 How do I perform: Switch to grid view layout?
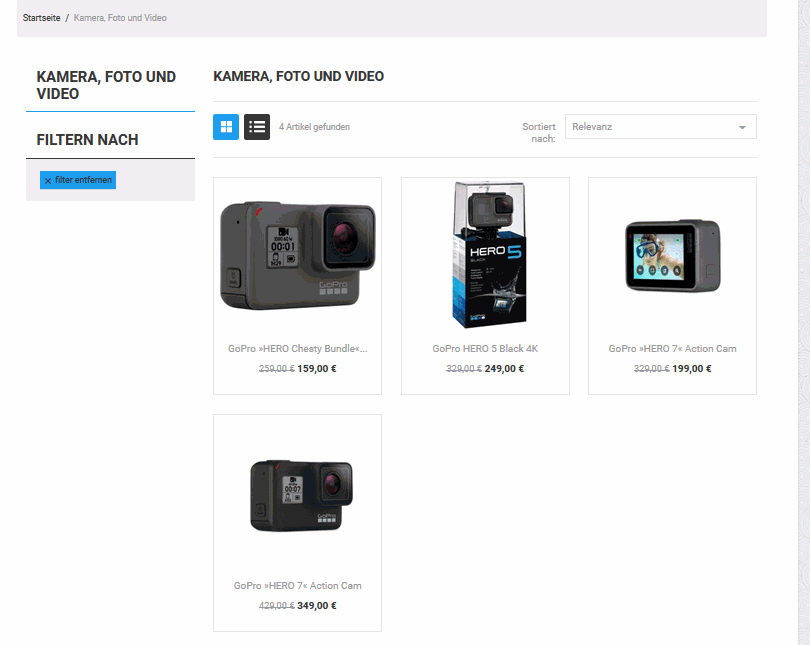[x=226, y=127]
